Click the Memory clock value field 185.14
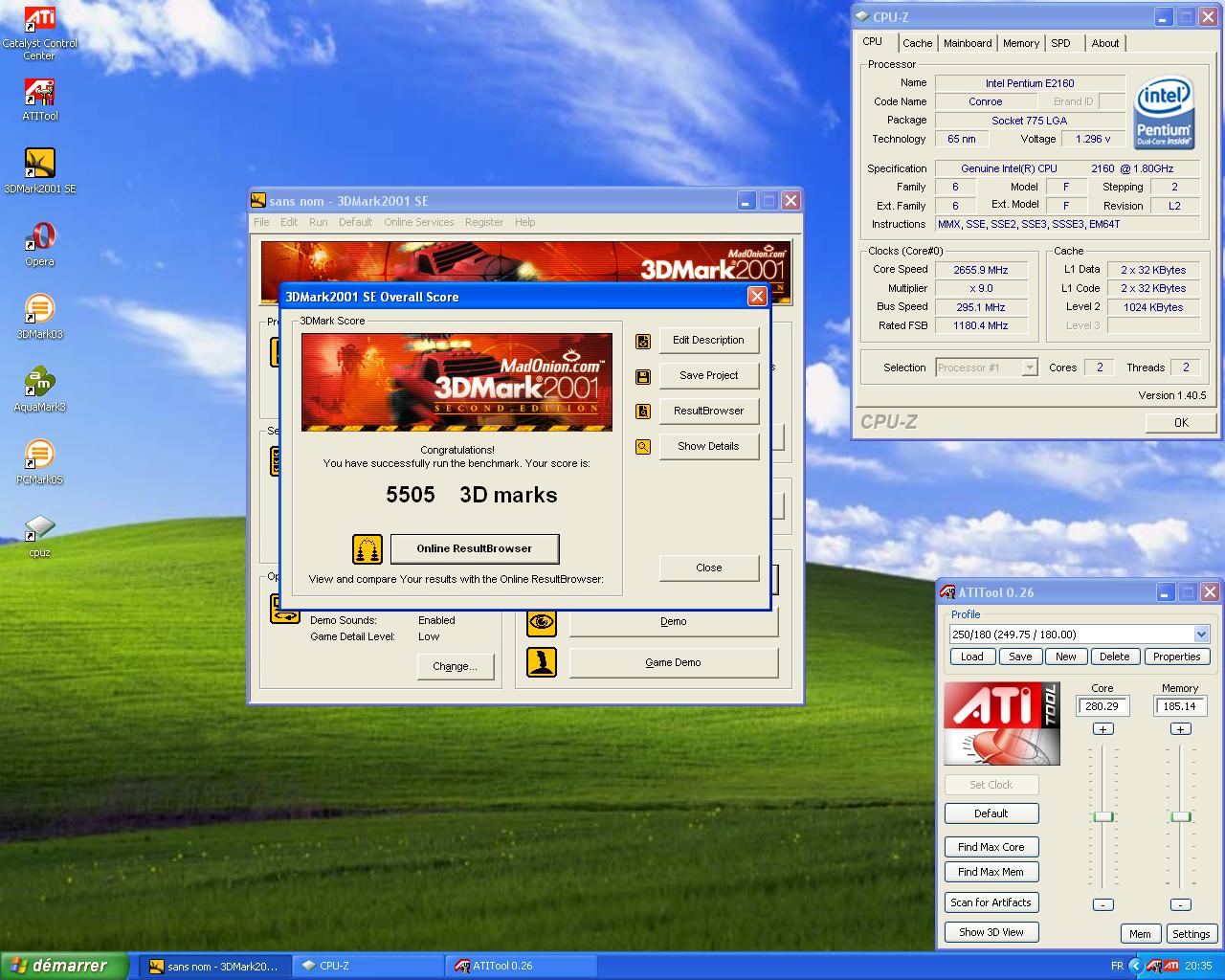1225x980 pixels. (x=1180, y=706)
